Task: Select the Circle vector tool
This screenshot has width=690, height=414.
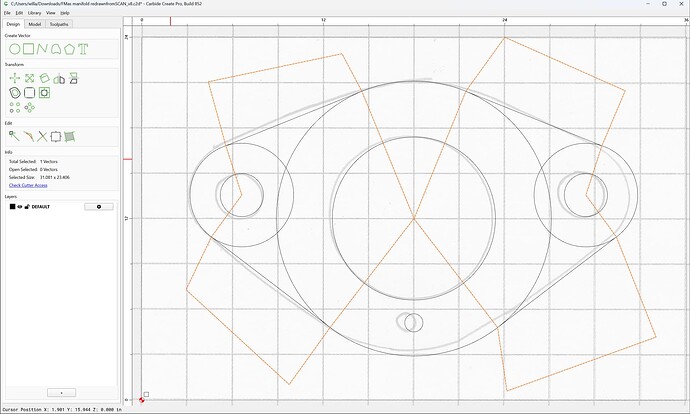Action: pos(15,49)
